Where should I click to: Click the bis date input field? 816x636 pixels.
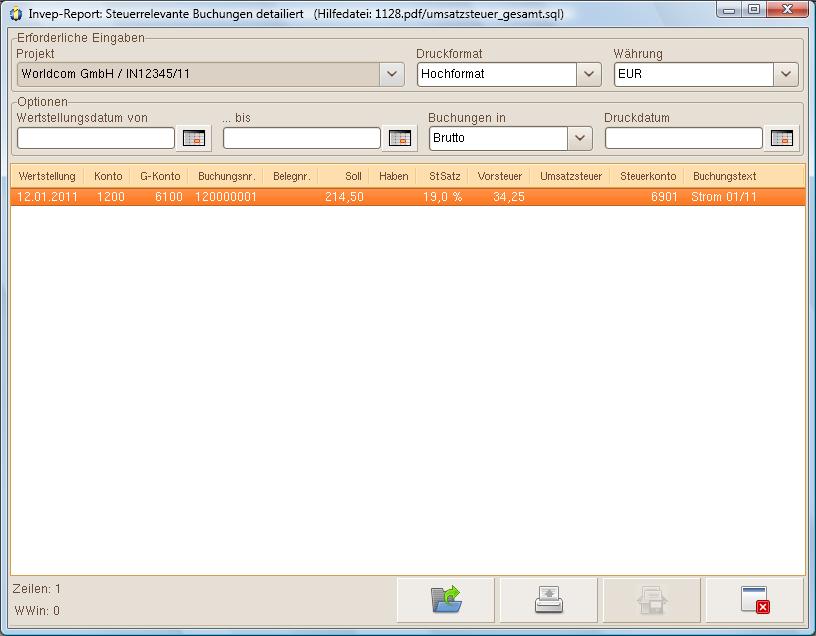(x=302, y=138)
